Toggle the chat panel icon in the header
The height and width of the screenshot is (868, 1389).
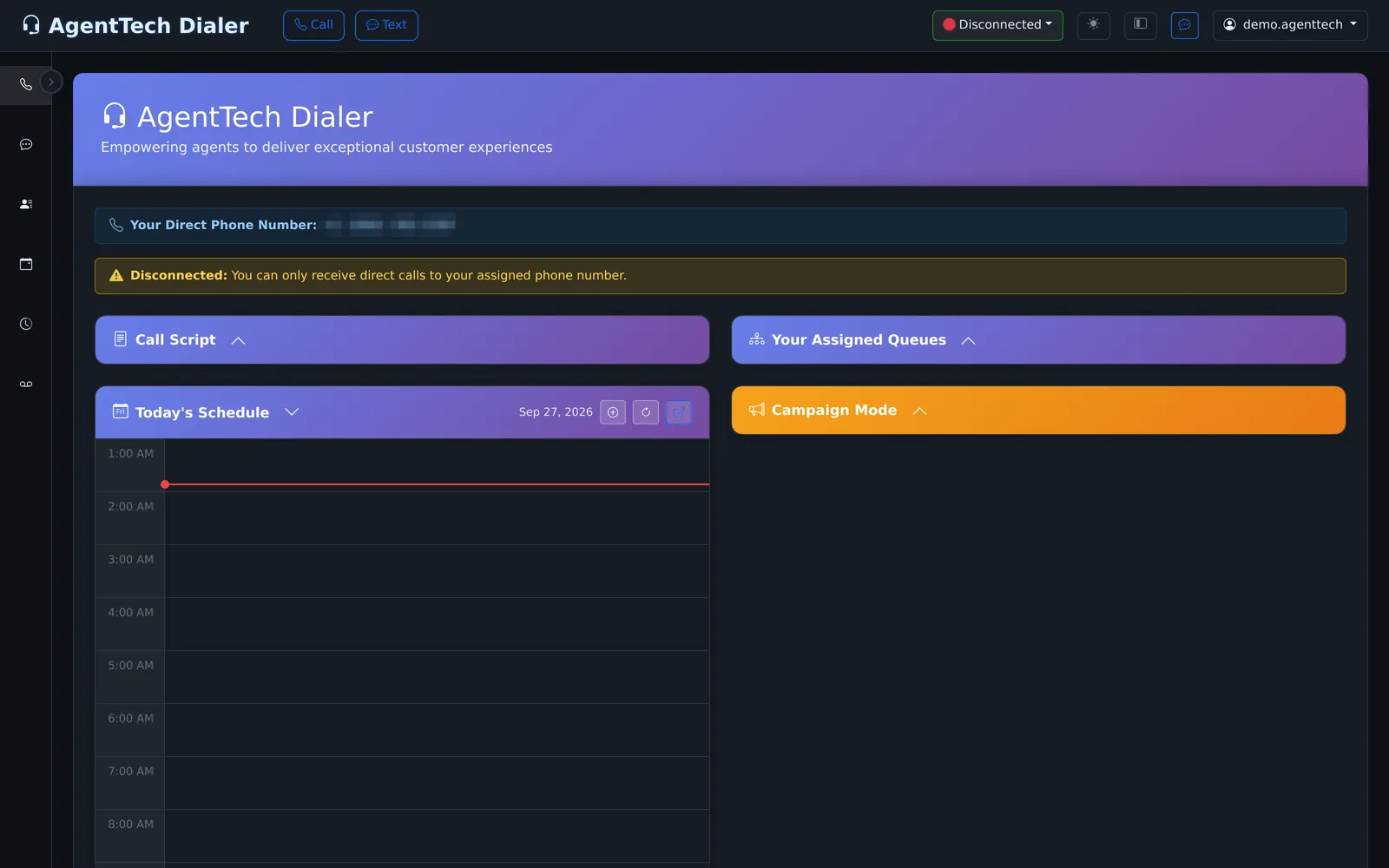coord(1185,25)
